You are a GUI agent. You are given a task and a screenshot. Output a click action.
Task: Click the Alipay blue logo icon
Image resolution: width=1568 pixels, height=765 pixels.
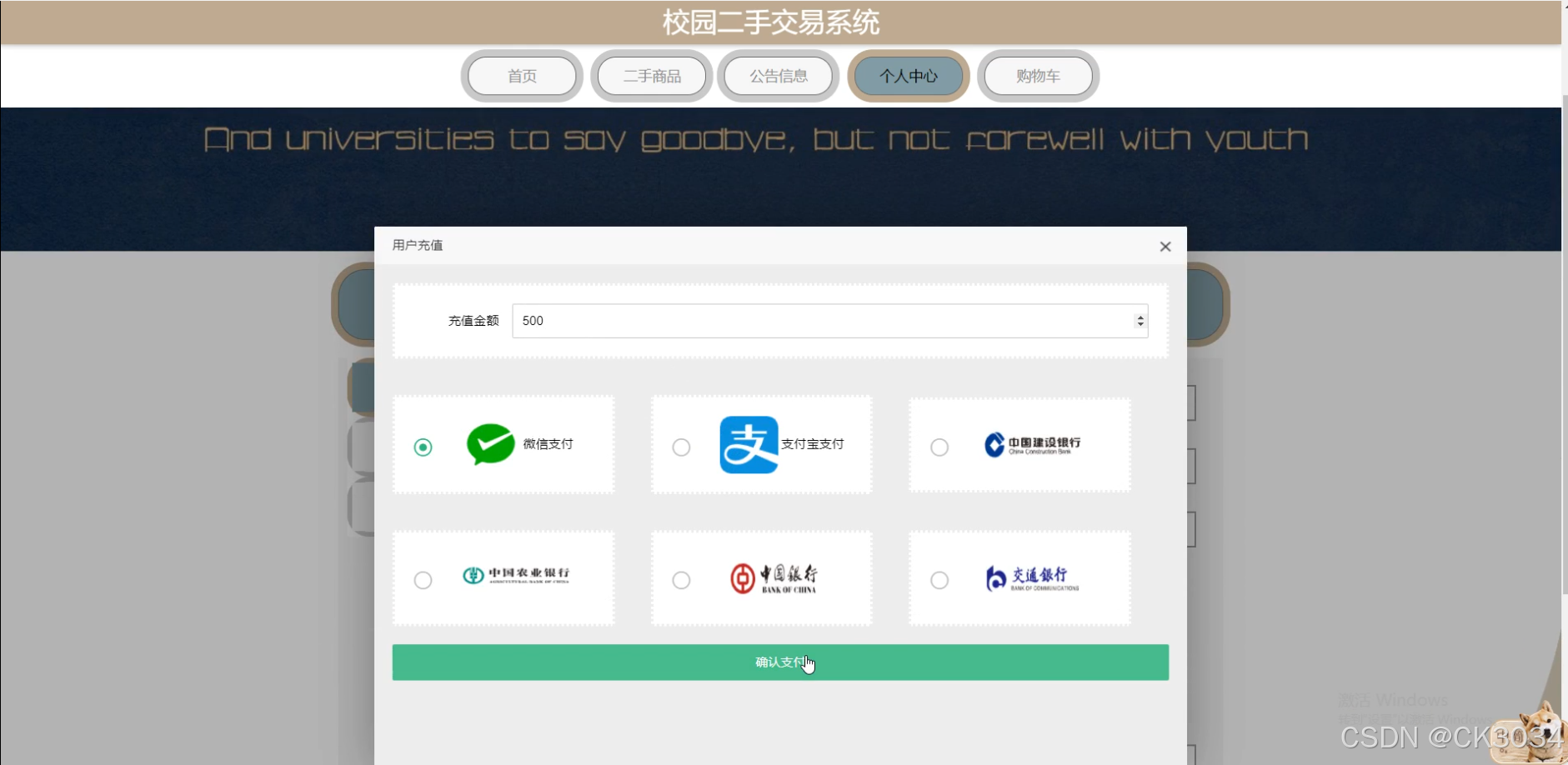749,445
